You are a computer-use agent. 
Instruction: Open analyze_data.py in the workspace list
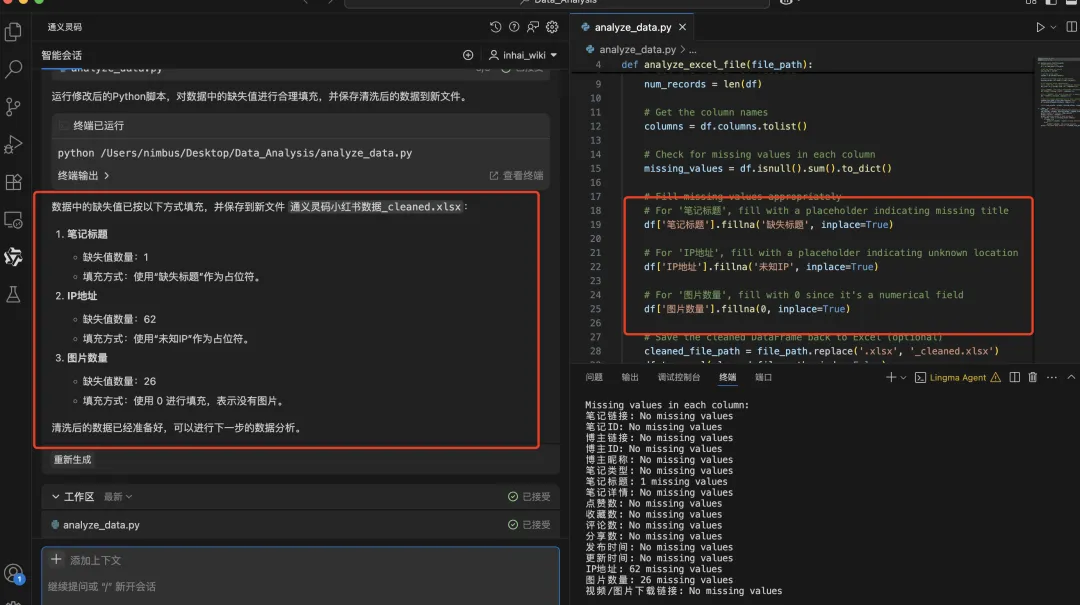point(101,525)
